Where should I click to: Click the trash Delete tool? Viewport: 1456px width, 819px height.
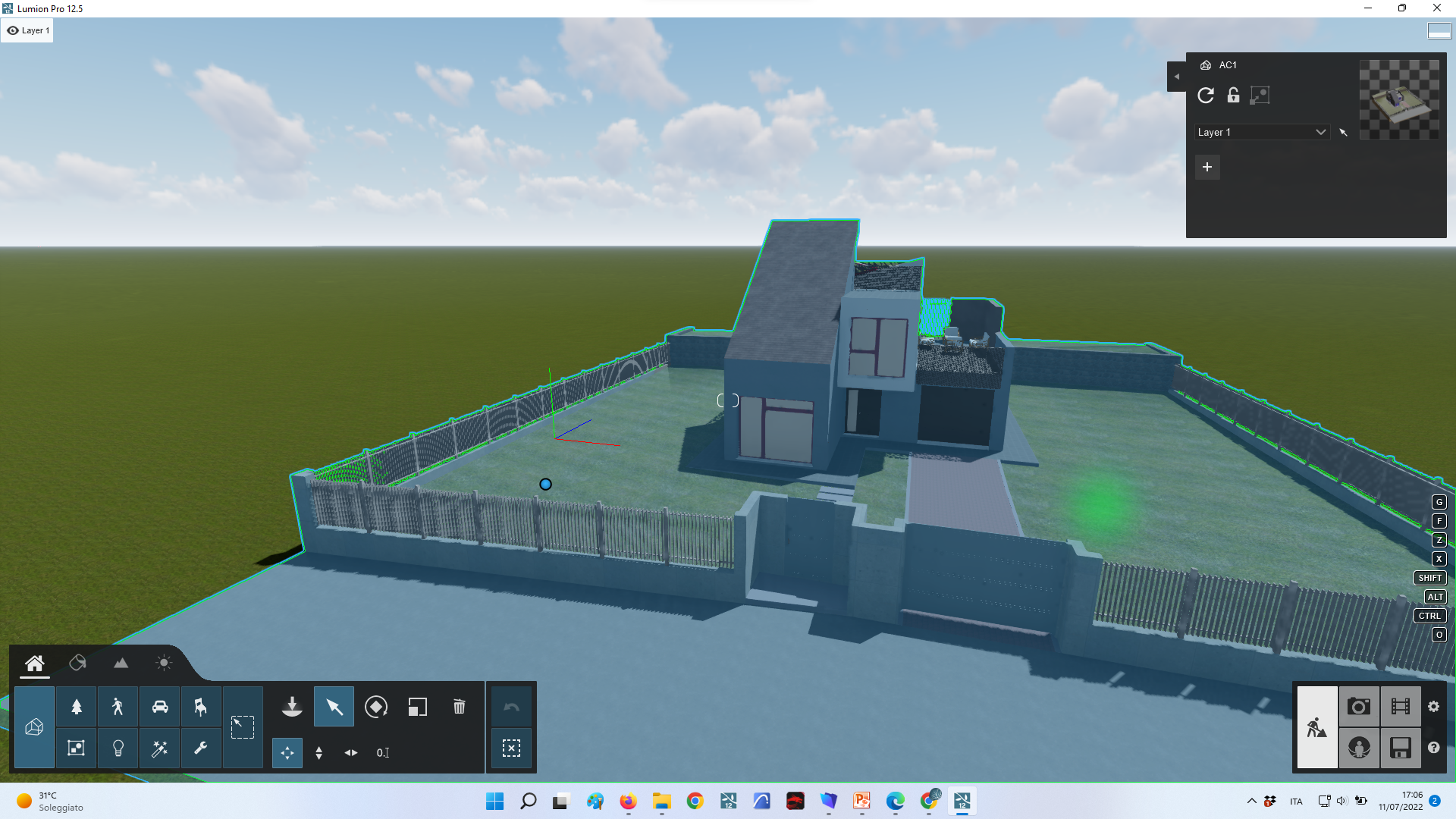pos(459,707)
